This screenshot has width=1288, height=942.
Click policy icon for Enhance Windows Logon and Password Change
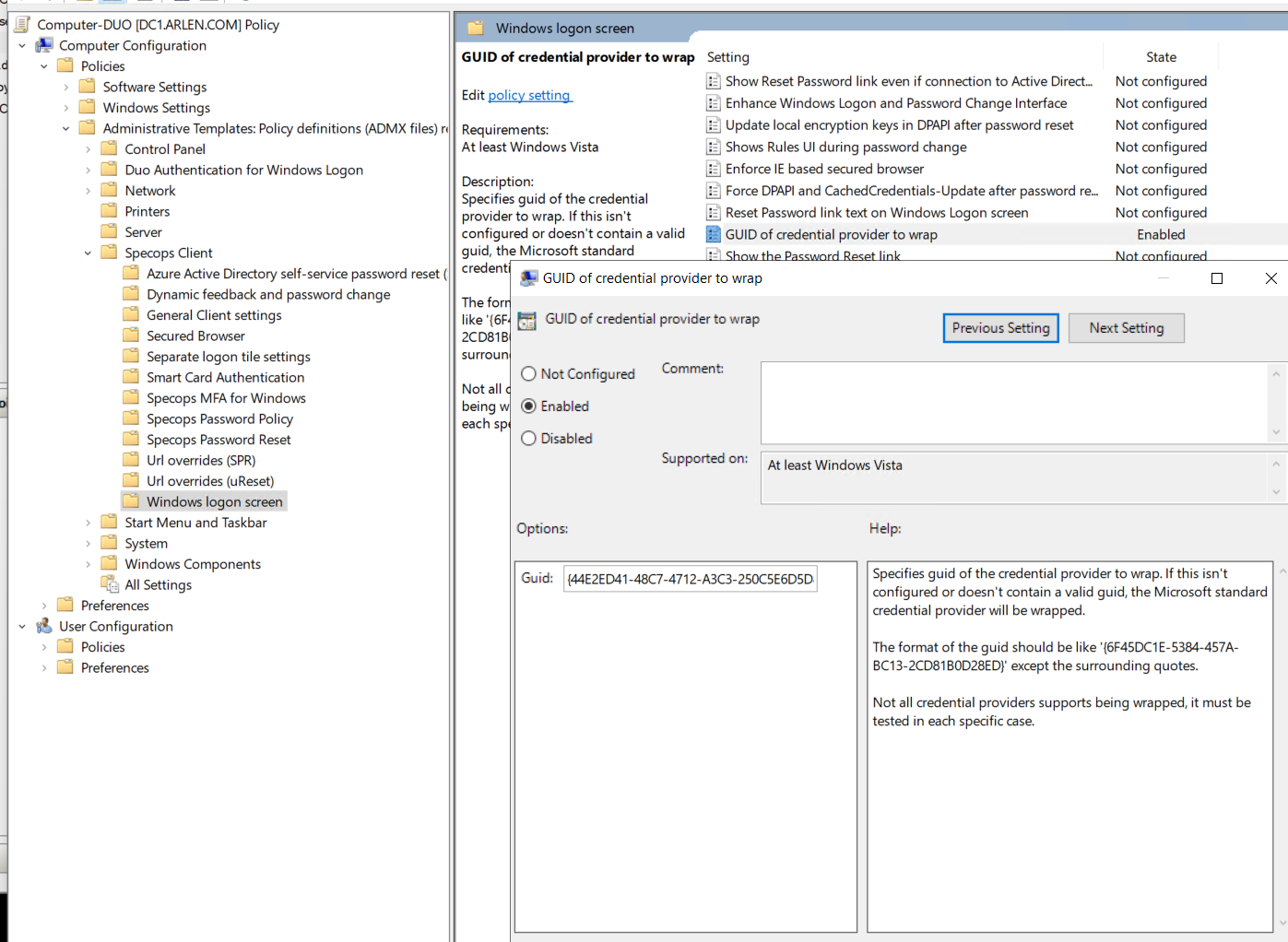click(x=714, y=103)
